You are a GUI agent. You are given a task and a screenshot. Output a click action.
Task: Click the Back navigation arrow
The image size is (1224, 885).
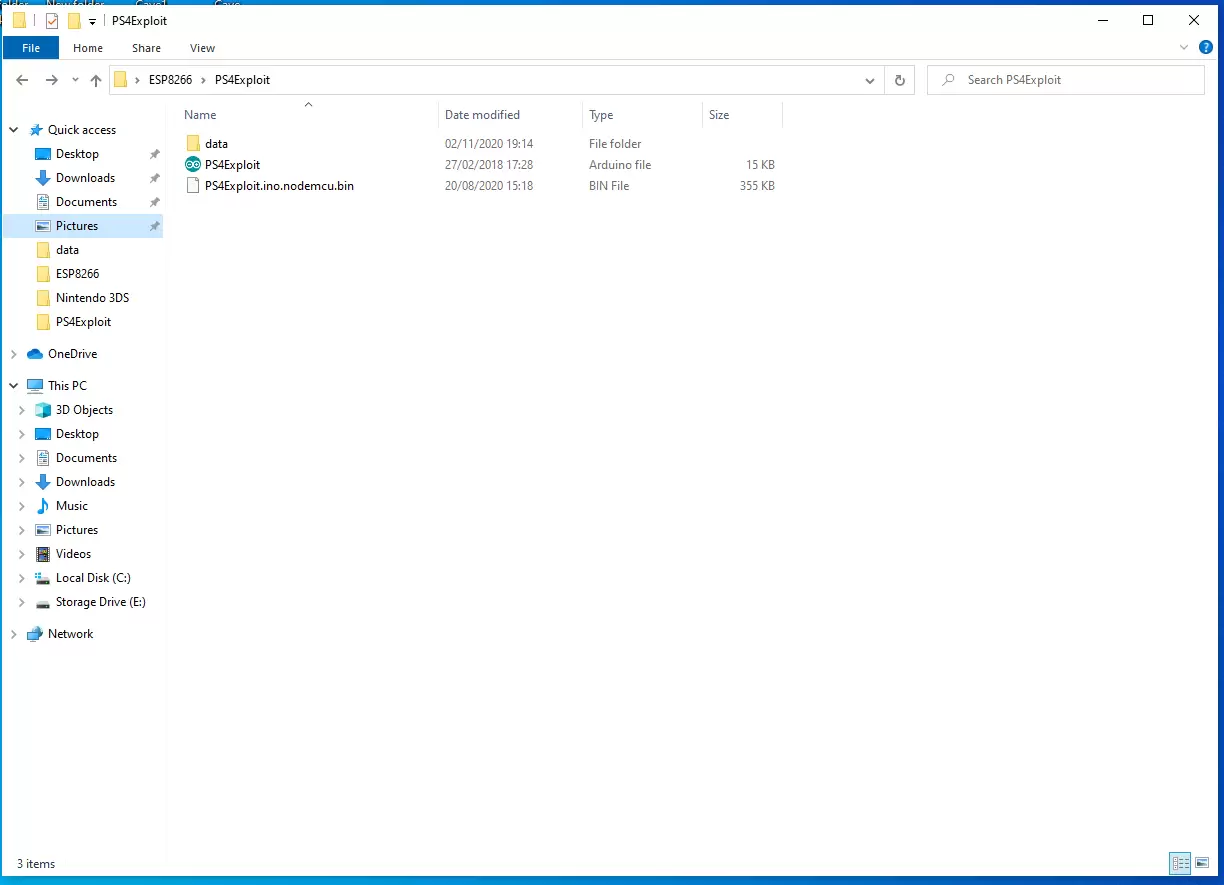point(22,80)
